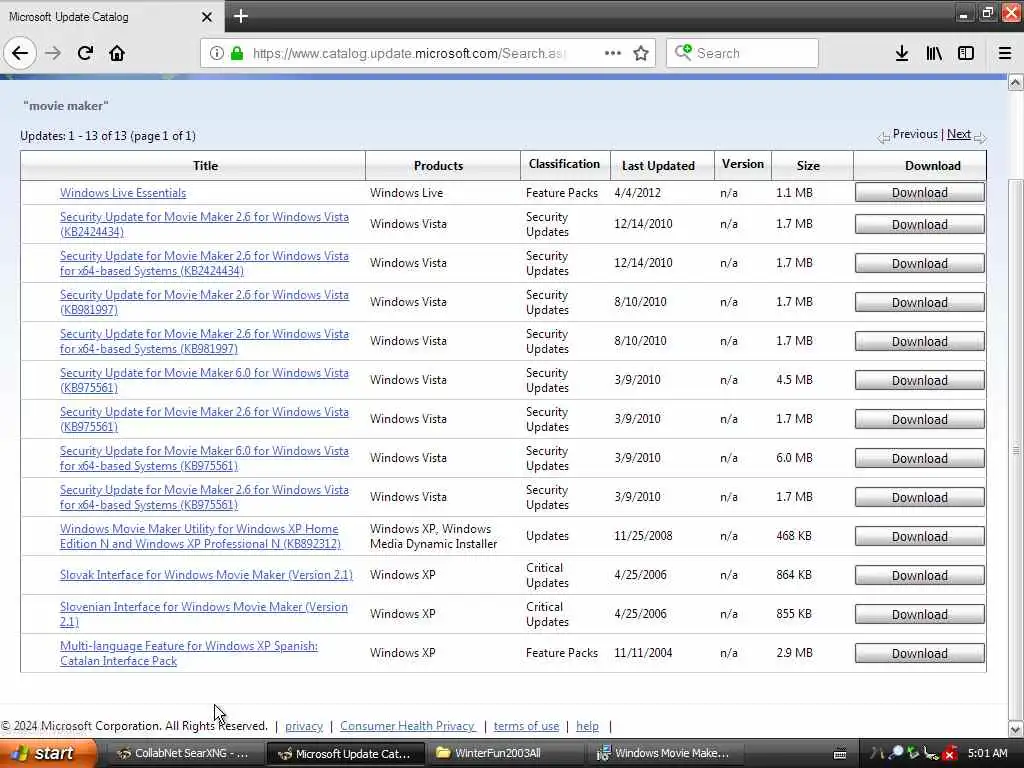This screenshot has height=768, width=1024.
Task: Open Windows Movie Maker Utility KB892312 link
Action: pyautogui.click(x=200, y=536)
